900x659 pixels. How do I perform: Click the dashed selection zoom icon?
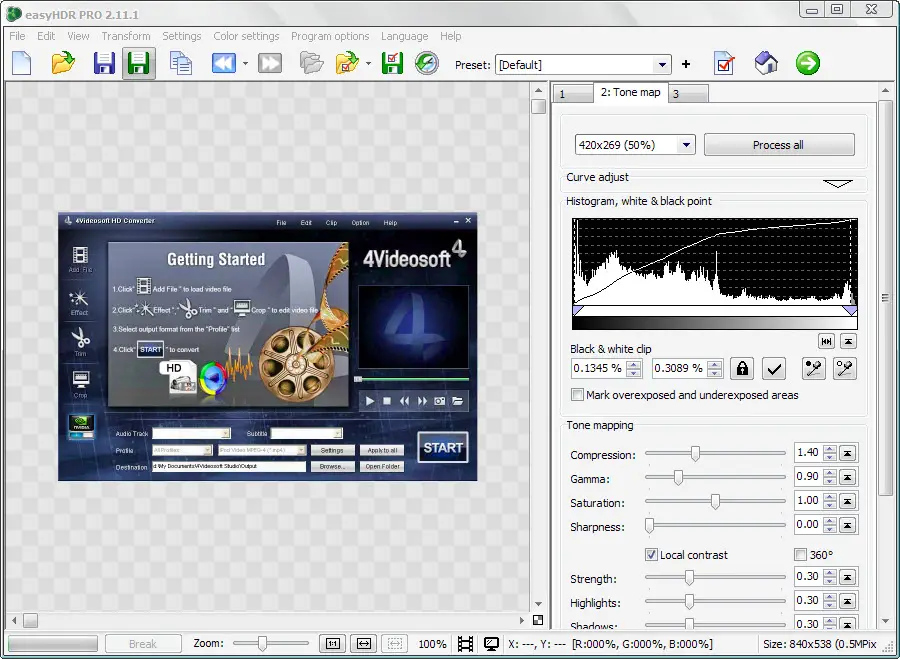click(394, 644)
